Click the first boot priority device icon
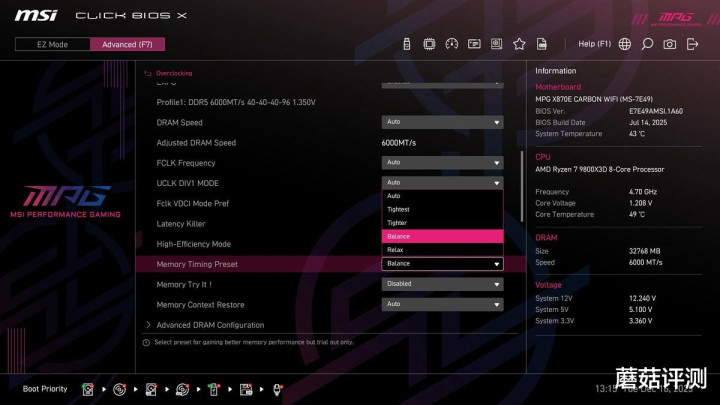 [x=88, y=389]
